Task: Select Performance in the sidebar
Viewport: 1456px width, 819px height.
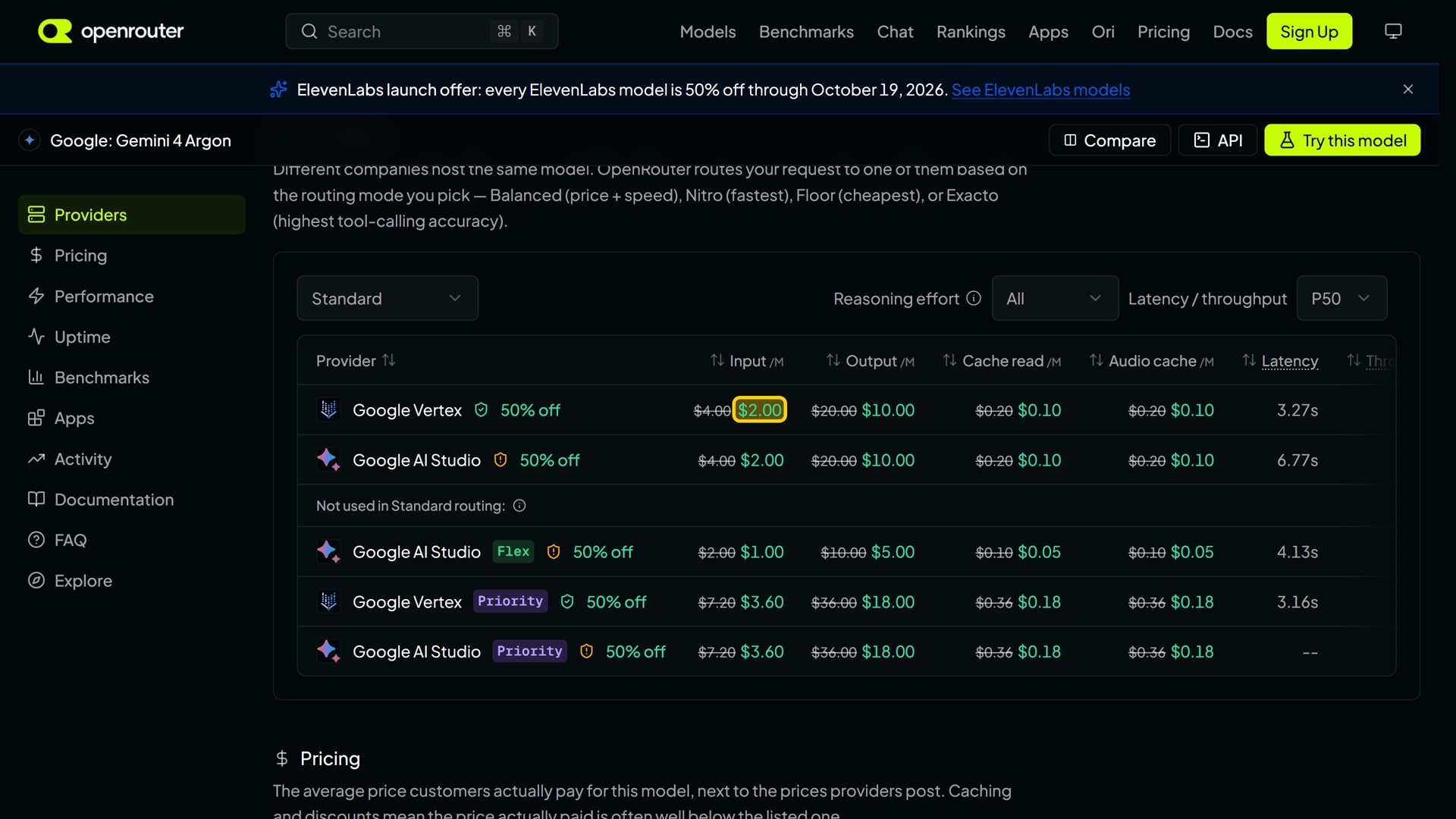Action: (x=132, y=297)
